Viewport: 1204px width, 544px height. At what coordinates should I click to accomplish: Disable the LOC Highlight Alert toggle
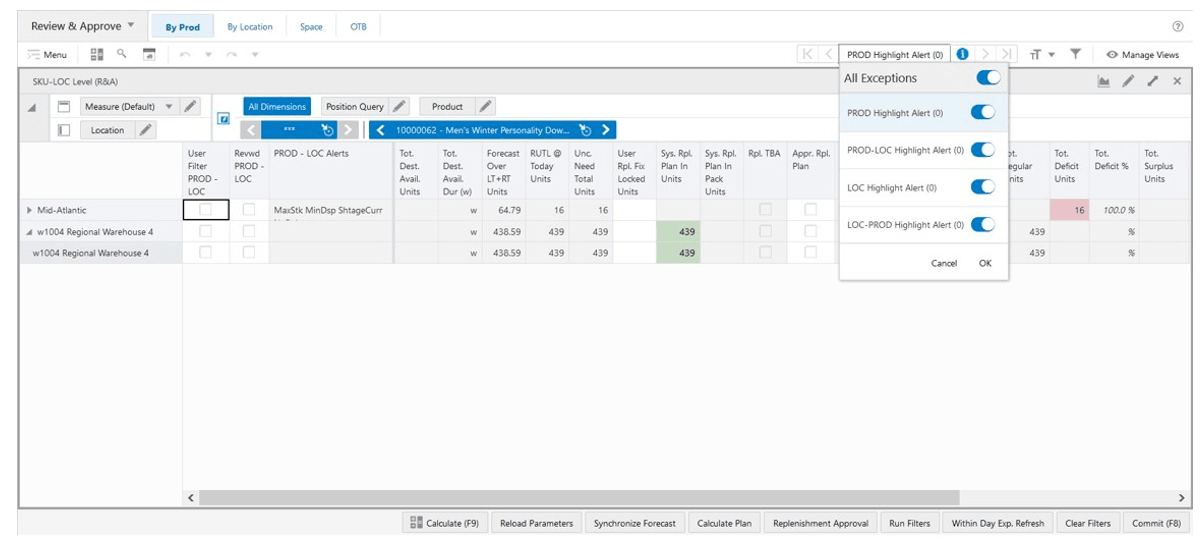point(983,187)
